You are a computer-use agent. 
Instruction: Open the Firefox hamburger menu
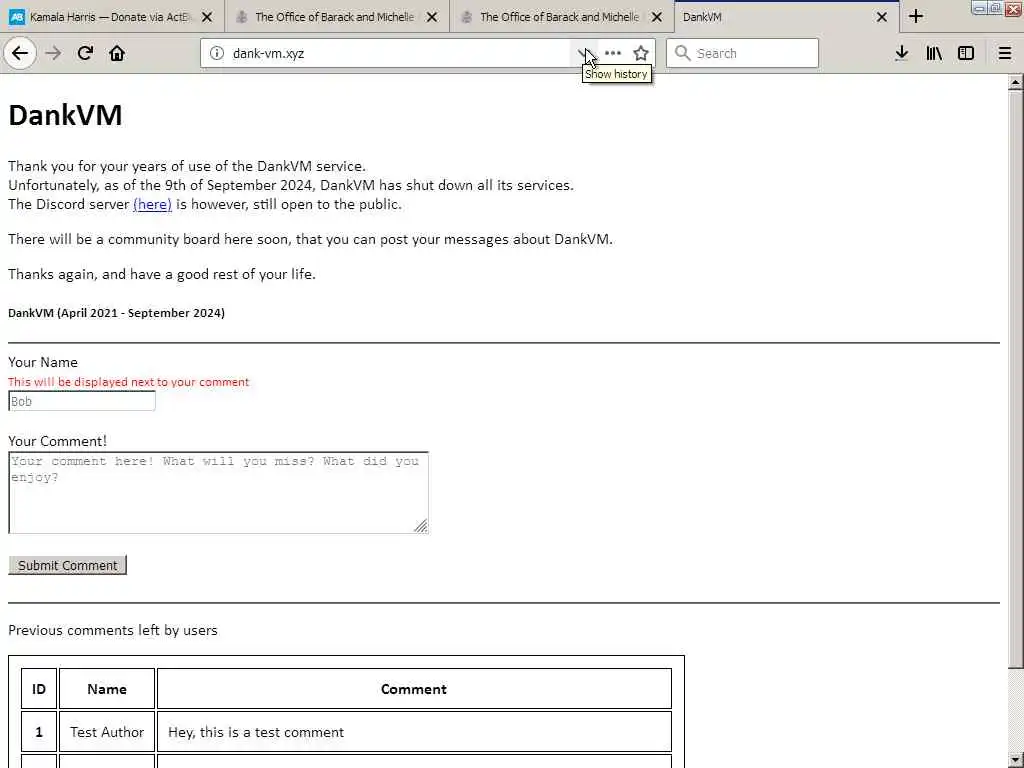[x=1005, y=53]
